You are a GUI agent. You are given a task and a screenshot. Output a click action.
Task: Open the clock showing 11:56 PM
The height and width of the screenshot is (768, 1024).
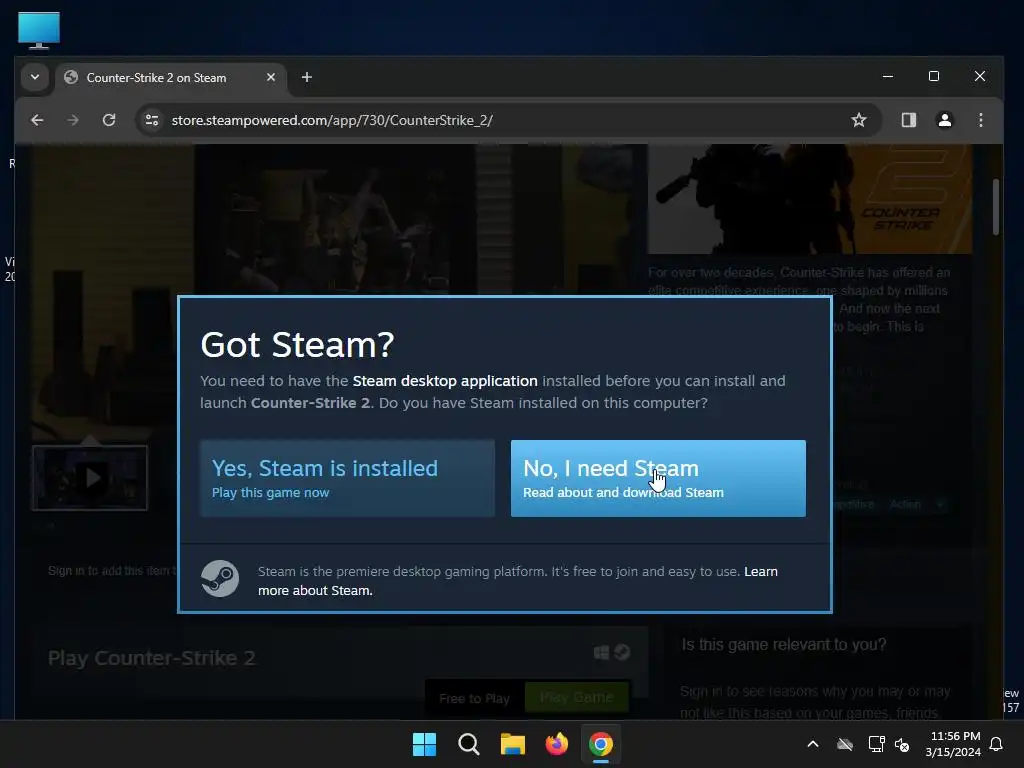[953, 744]
